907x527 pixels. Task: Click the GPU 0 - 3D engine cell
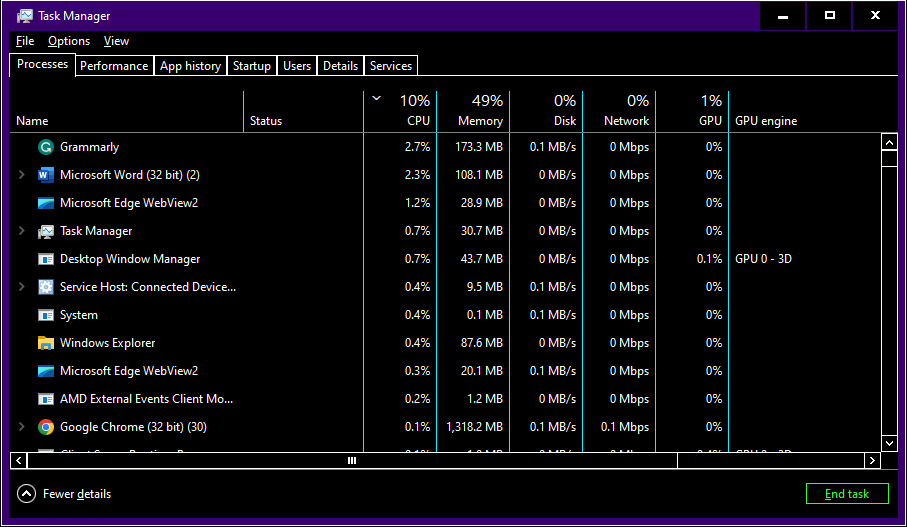764,259
